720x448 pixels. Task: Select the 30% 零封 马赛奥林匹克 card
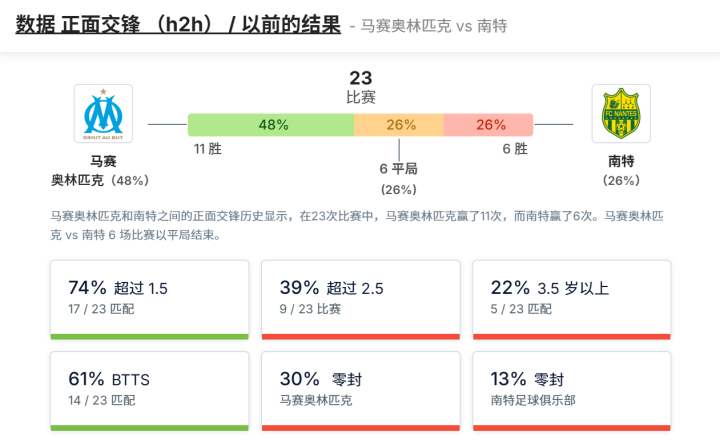(360, 390)
